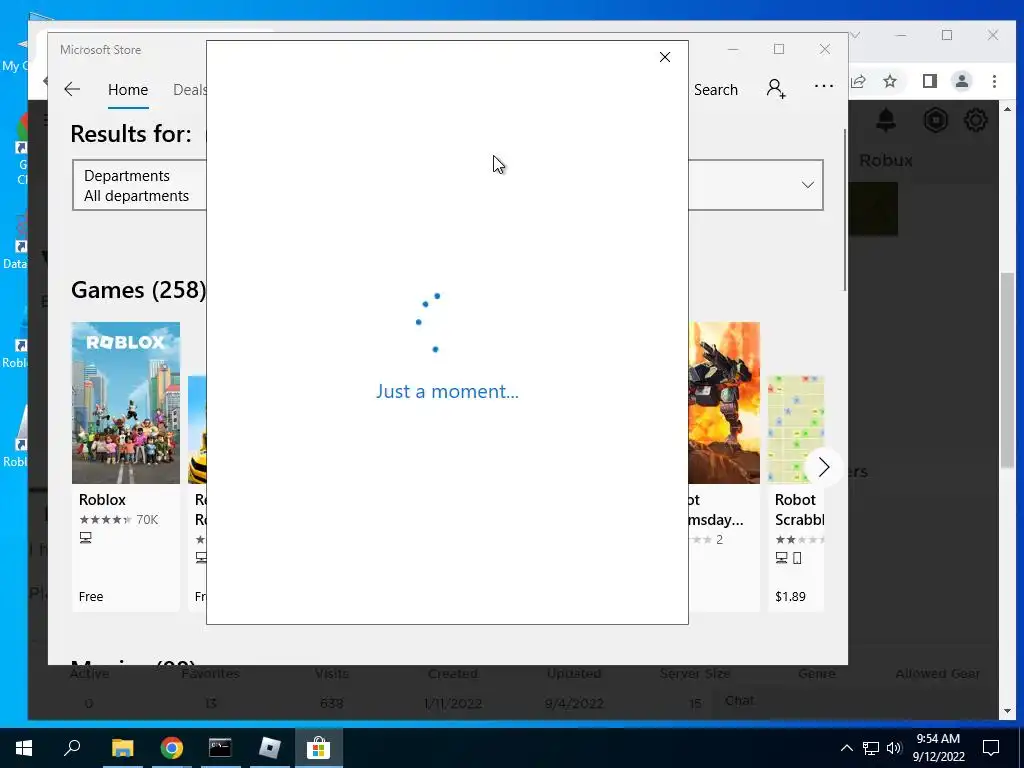Go back in Microsoft Store

tap(72, 89)
